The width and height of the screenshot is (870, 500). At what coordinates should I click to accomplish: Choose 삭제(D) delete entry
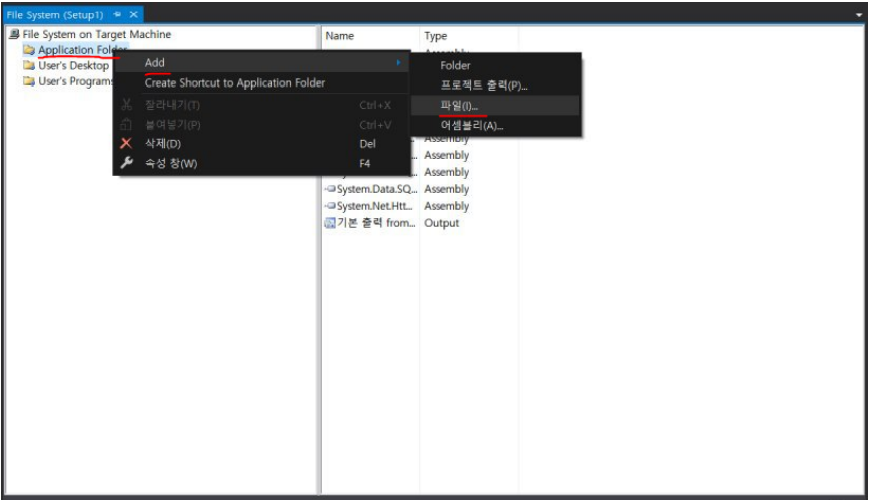(261, 144)
